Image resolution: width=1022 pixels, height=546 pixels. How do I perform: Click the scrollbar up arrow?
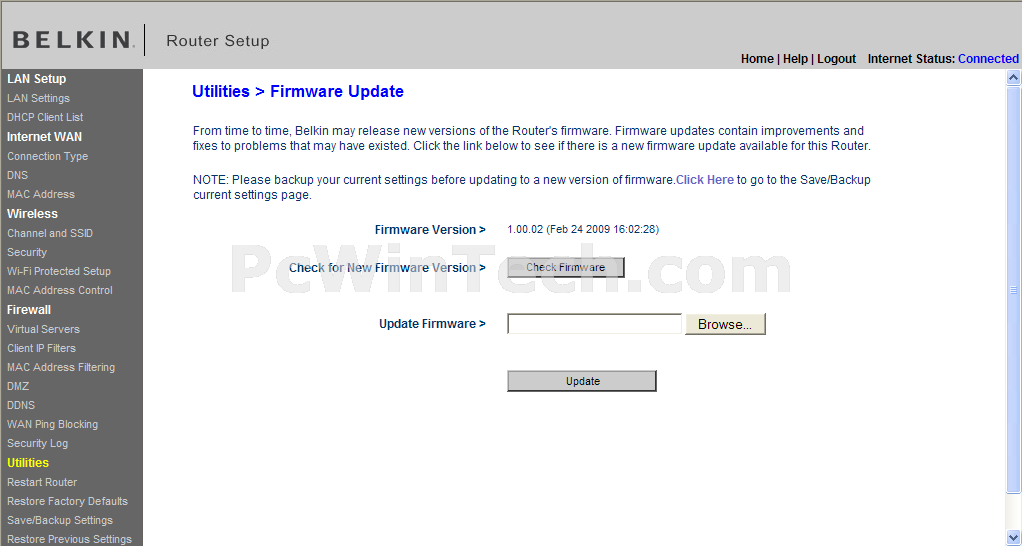[1013, 78]
